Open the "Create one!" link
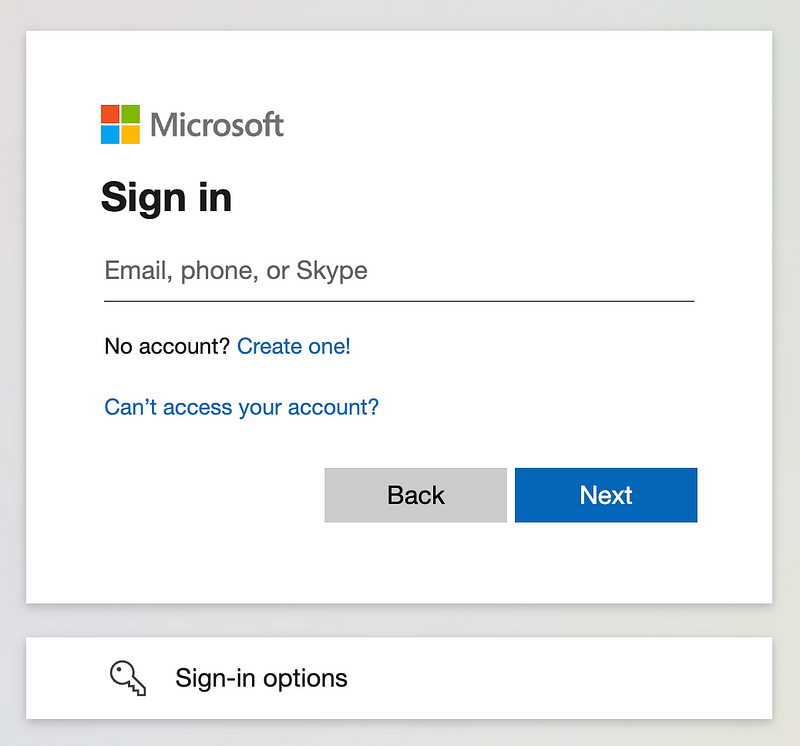800x746 pixels. (x=294, y=347)
